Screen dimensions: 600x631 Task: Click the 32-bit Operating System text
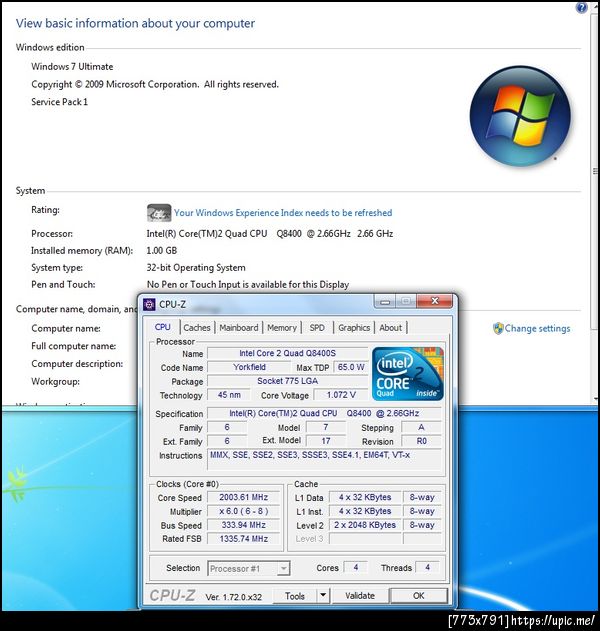[x=196, y=268]
